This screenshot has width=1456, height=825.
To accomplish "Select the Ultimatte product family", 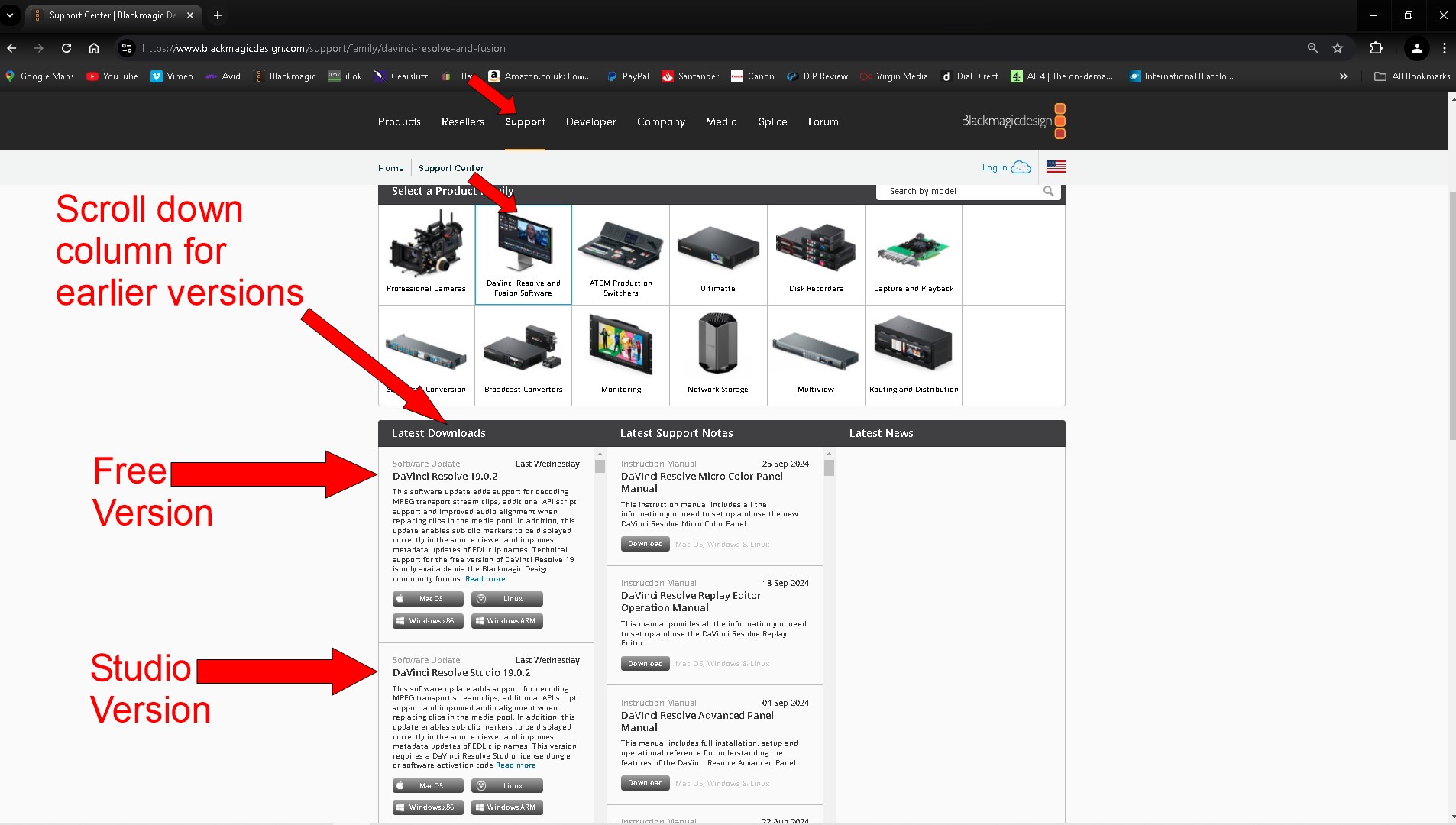I will [x=718, y=254].
